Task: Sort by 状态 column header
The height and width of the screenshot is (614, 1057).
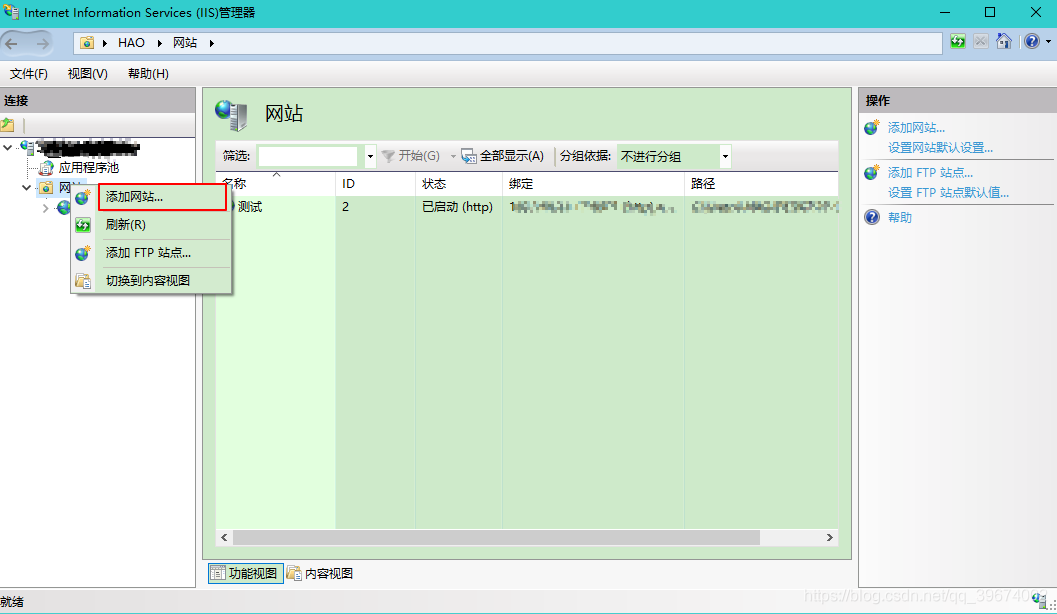Action: [459, 183]
